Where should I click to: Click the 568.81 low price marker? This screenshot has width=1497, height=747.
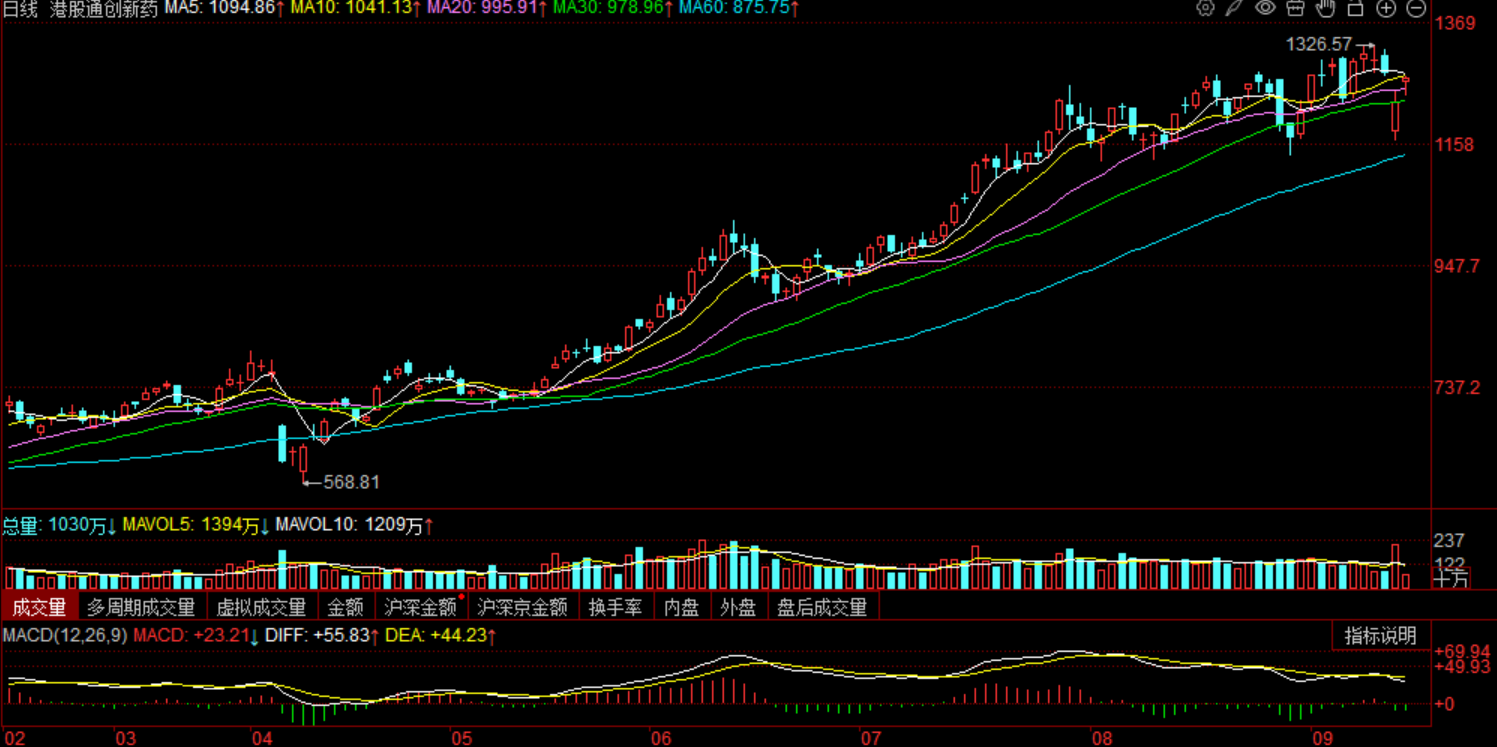[351, 482]
